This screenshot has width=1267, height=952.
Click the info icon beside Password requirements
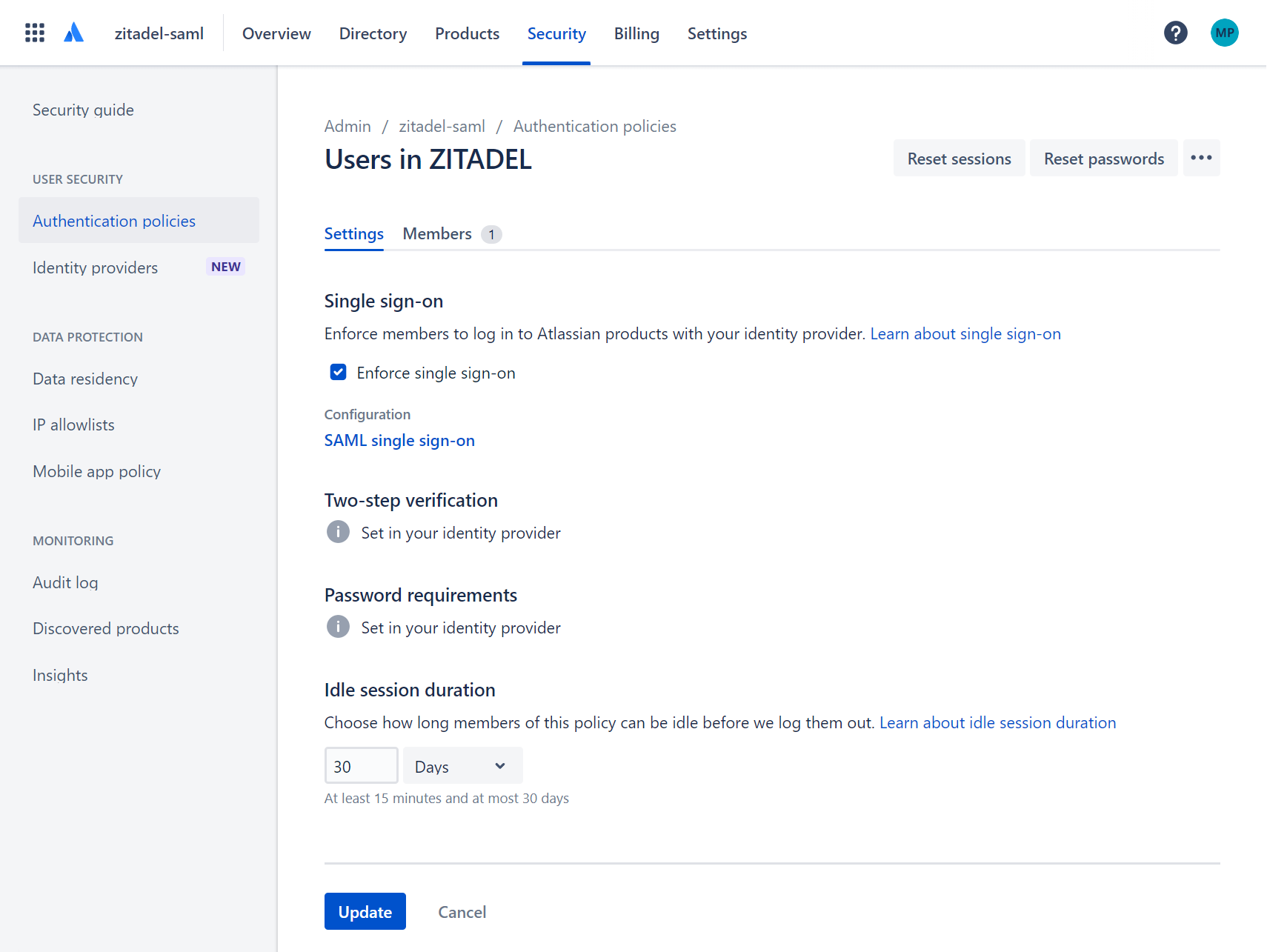[x=338, y=626]
